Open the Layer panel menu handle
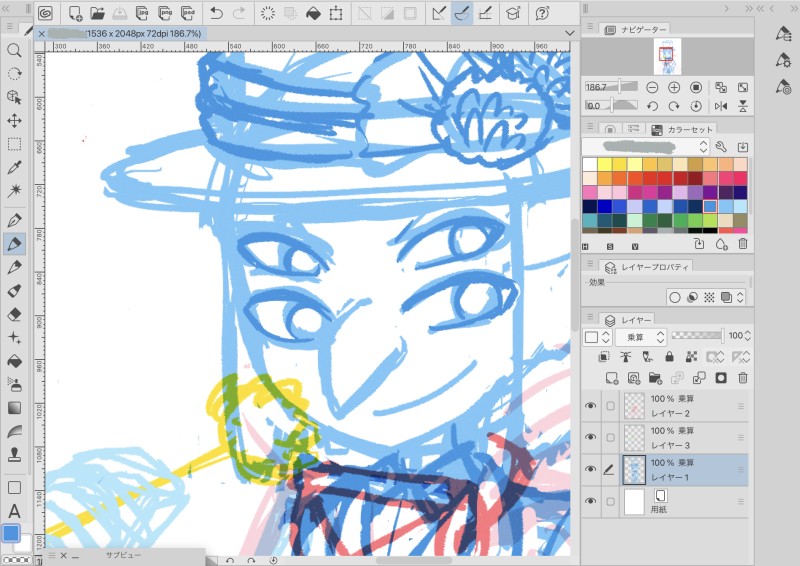The width and height of the screenshot is (800, 566). 590,317
